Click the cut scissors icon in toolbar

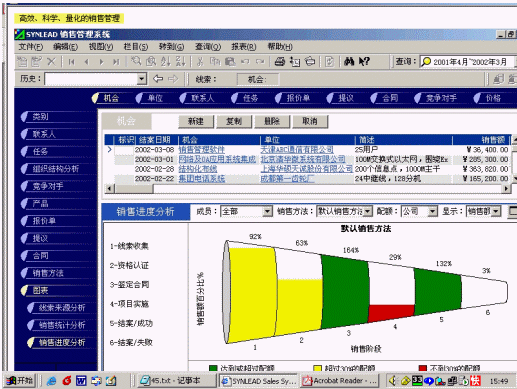coord(200,61)
